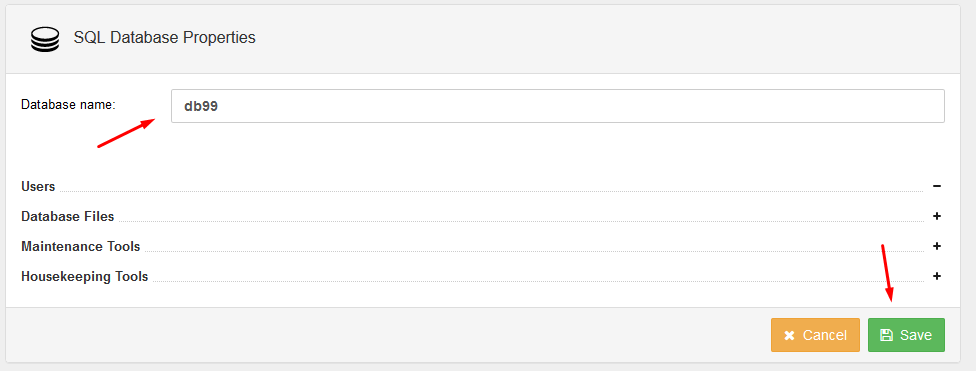The height and width of the screenshot is (371, 976).
Task: Click the floppy disk icon on Save
Action: [886, 336]
